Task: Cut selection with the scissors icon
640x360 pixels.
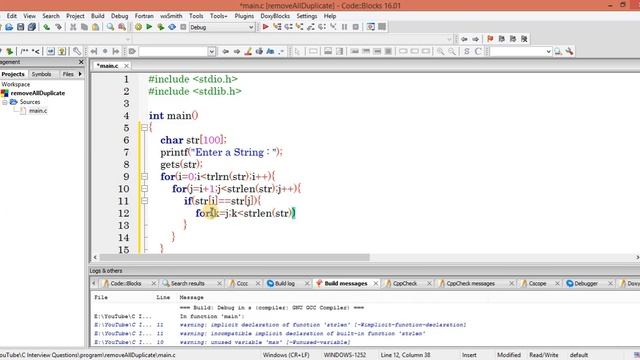Action: (73, 27)
